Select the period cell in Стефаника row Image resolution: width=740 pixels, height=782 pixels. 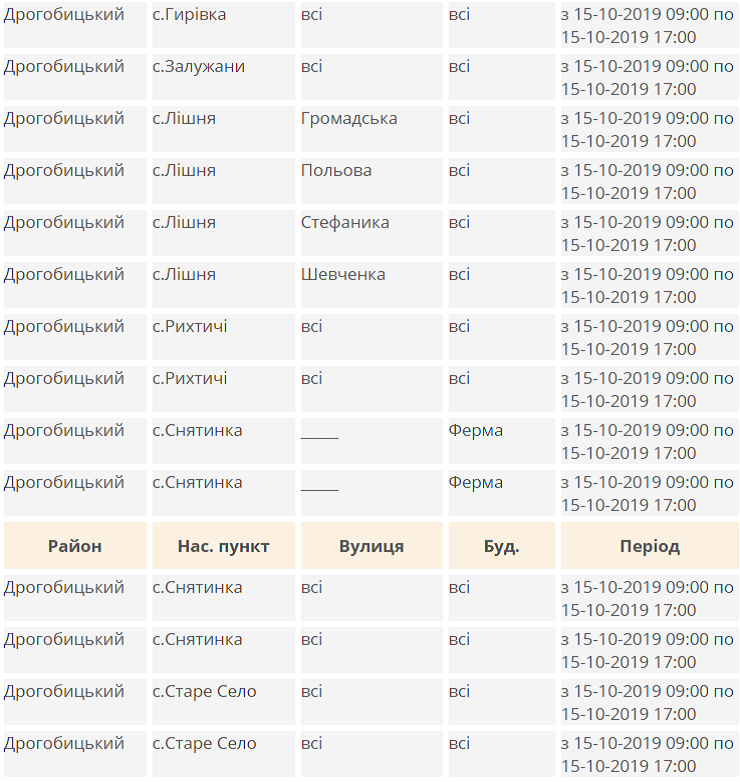(x=648, y=234)
